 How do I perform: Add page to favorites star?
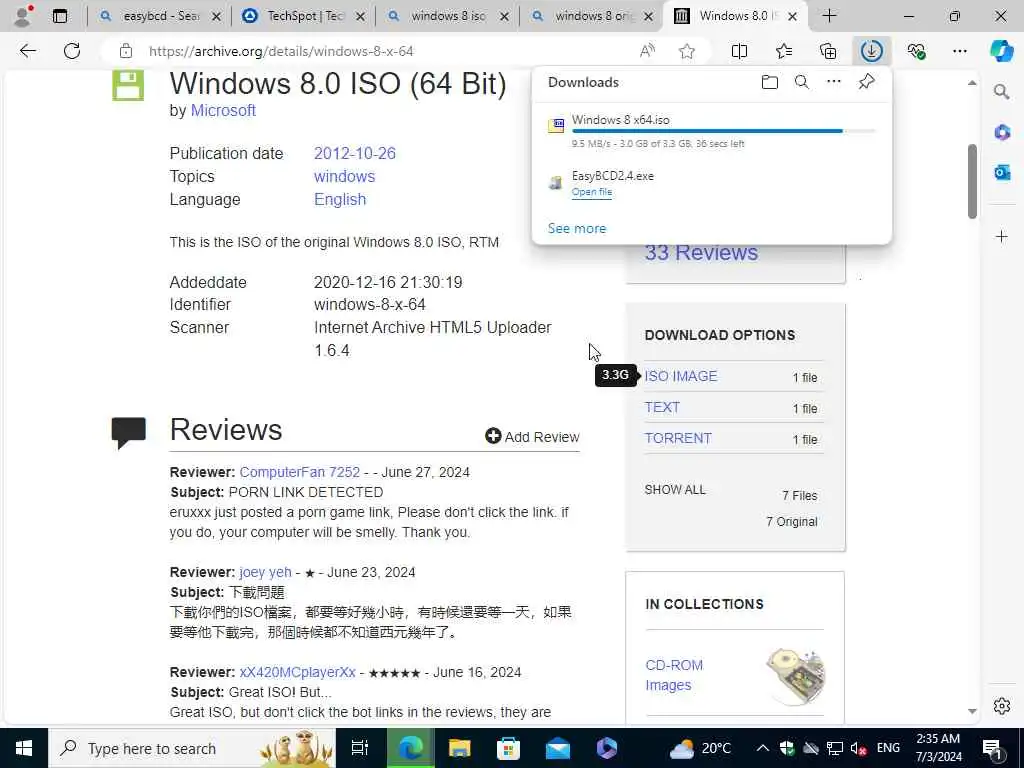tap(686, 51)
